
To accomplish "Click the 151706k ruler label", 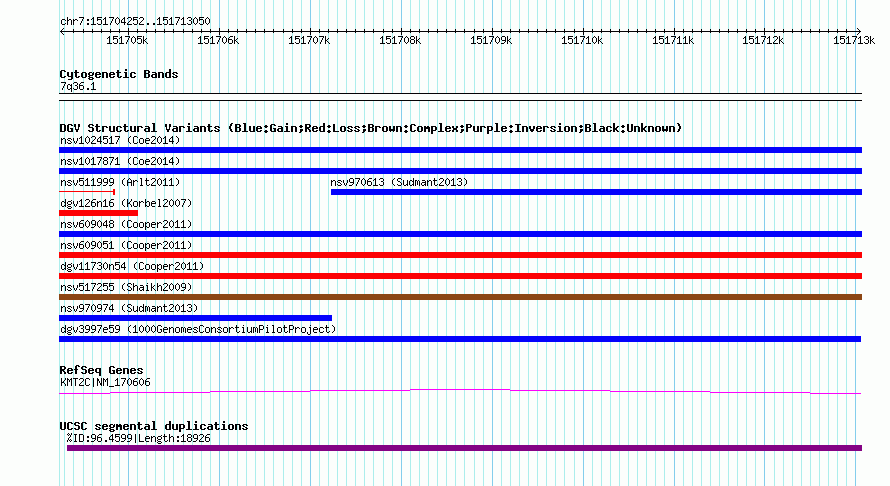I will point(218,40).
